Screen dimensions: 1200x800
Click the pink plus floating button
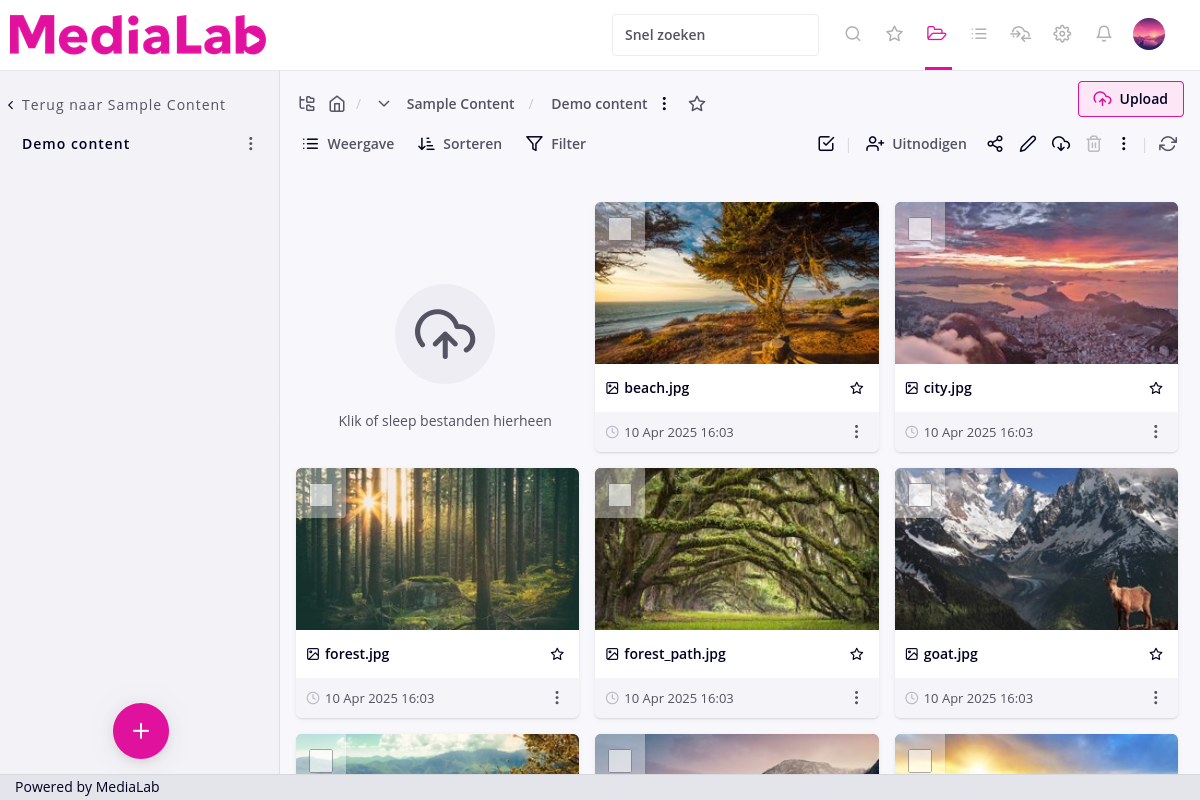(x=141, y=731)
